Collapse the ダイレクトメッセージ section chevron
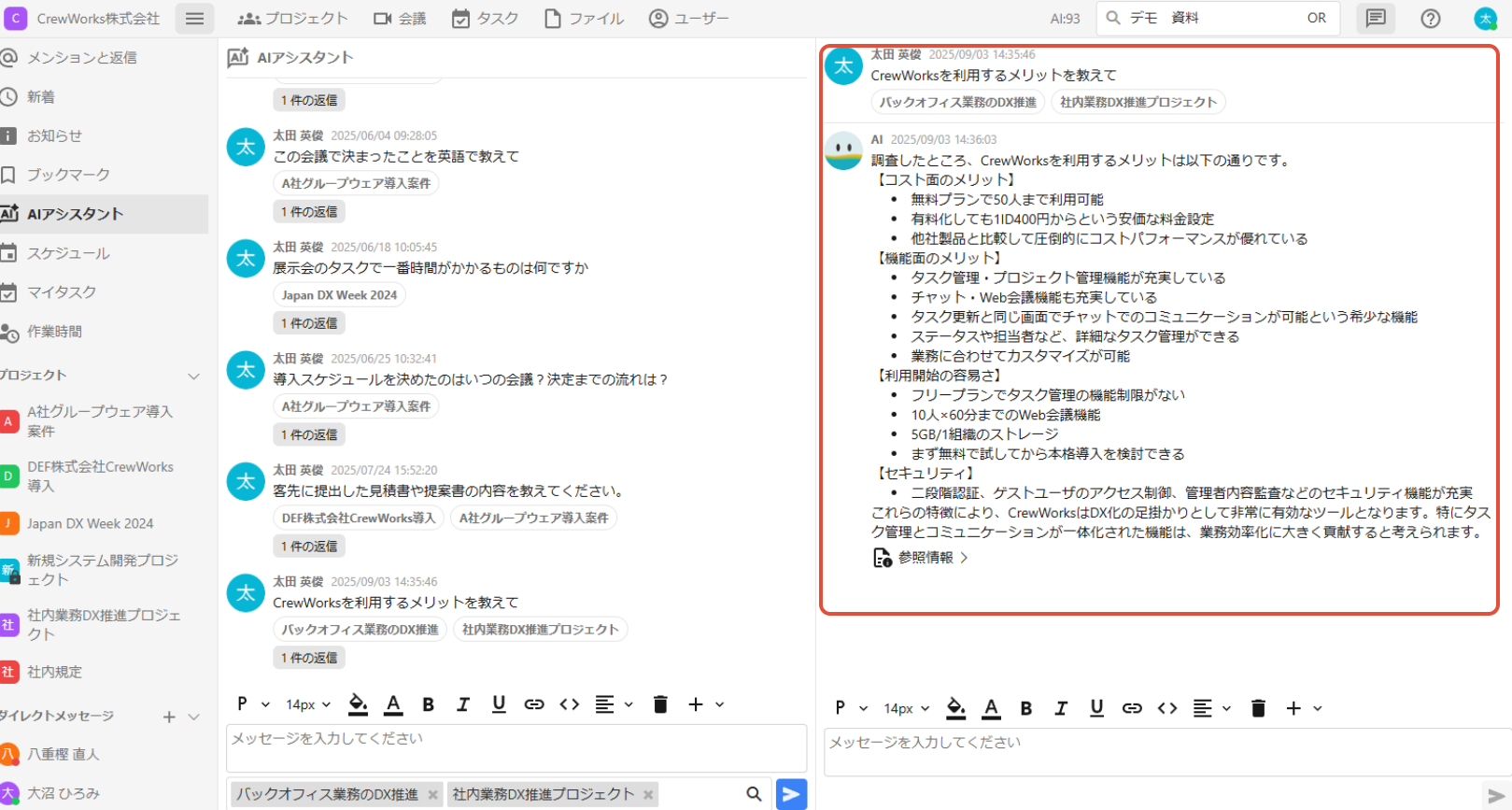Screen dimensions: 1512x810 pos(194,717)
